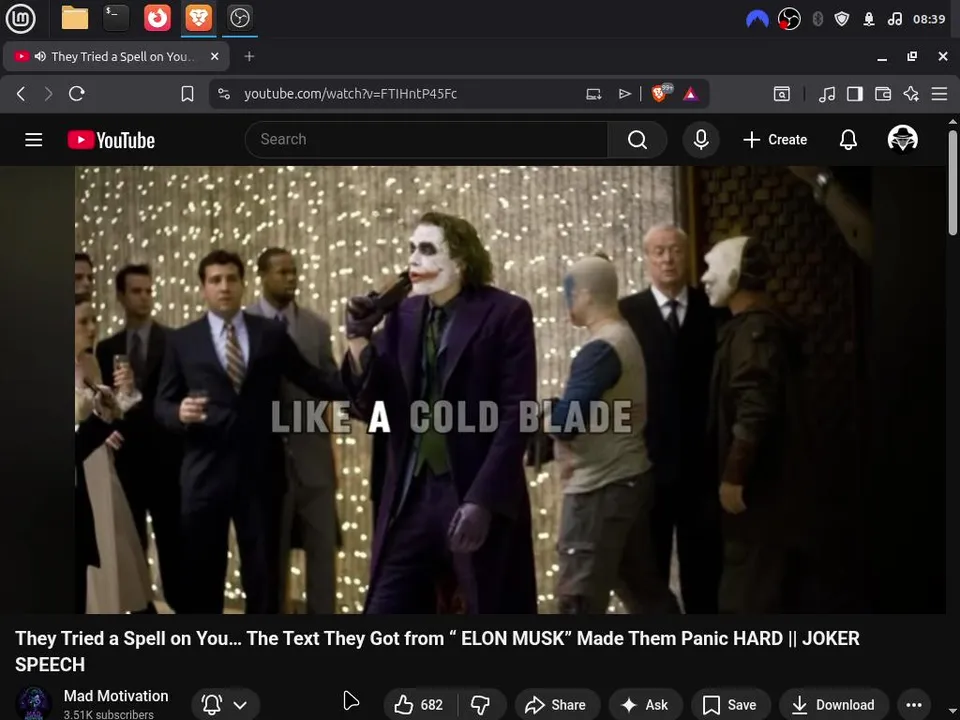Open the Brave Shields lion icon

[661, 93]
